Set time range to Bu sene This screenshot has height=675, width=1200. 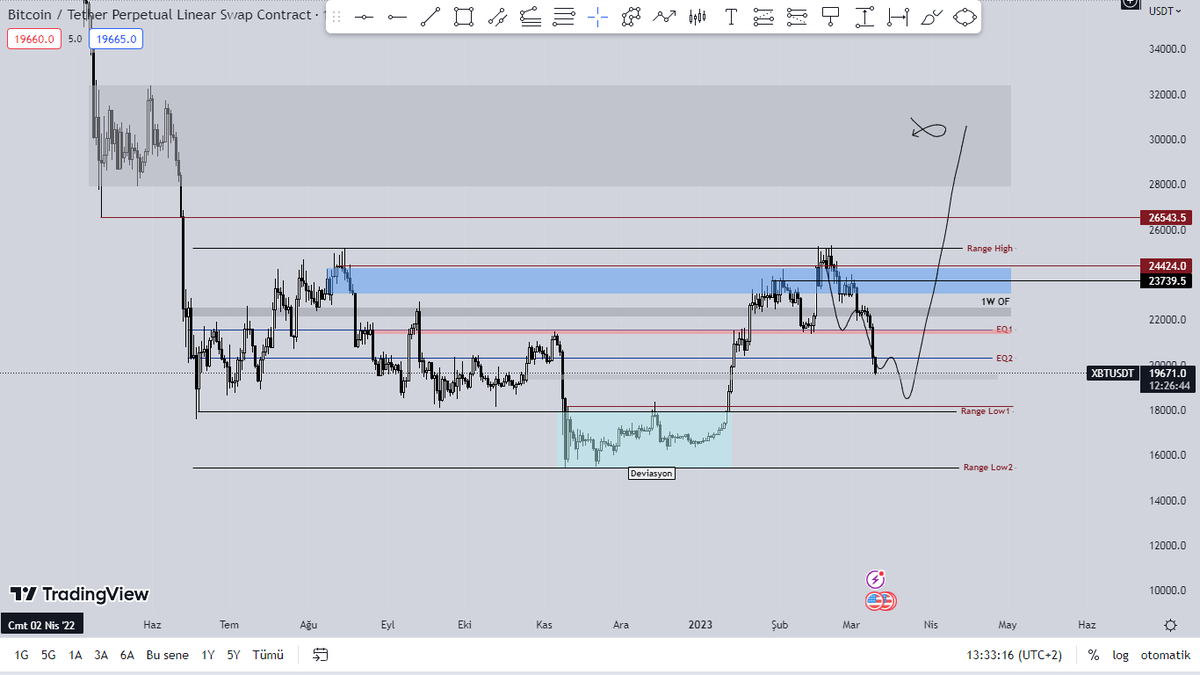point(167,655)
